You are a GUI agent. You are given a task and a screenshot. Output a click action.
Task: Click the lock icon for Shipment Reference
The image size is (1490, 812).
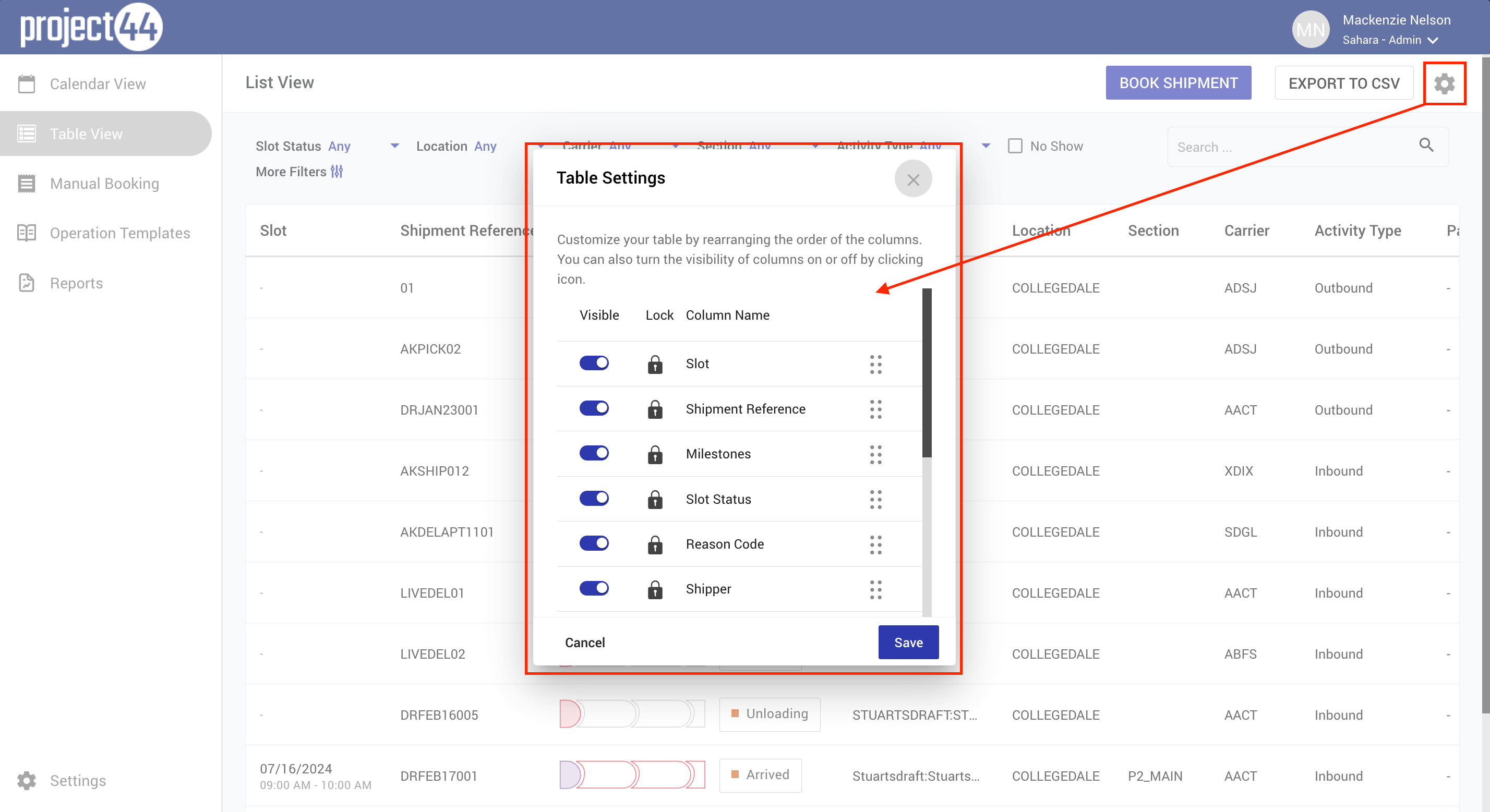coord(655,409)
